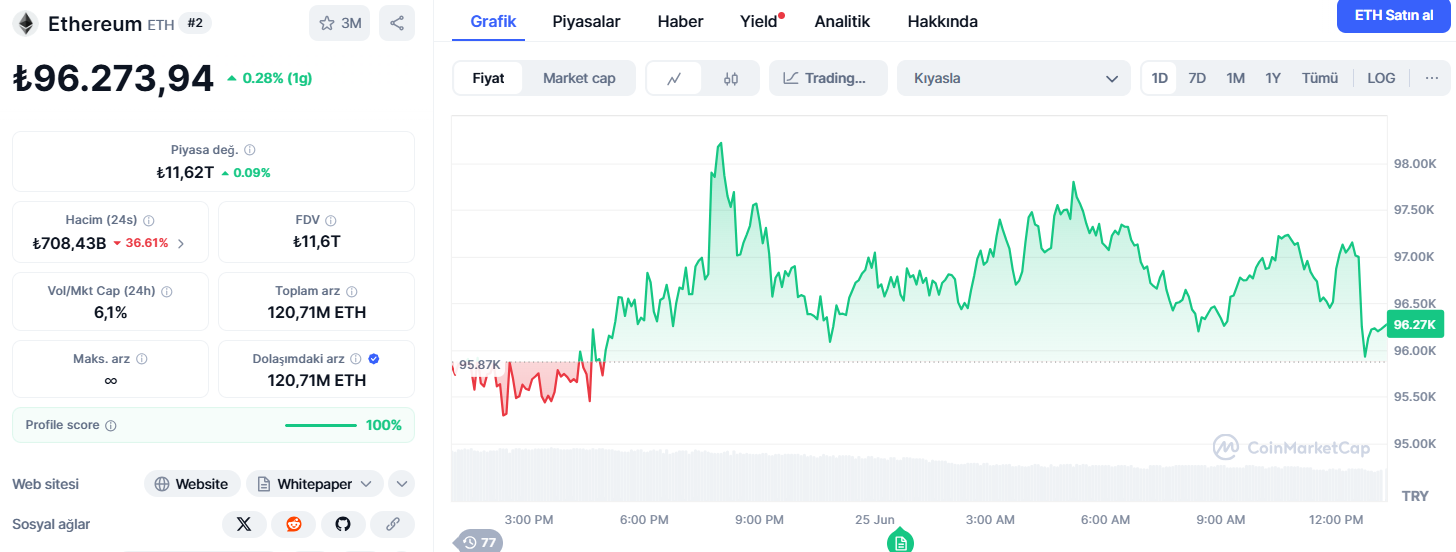Screen dimensions: 1456x552
Task: Click info icon next to Vol/Mkt Cap (24h)
Action: [167, 291]
